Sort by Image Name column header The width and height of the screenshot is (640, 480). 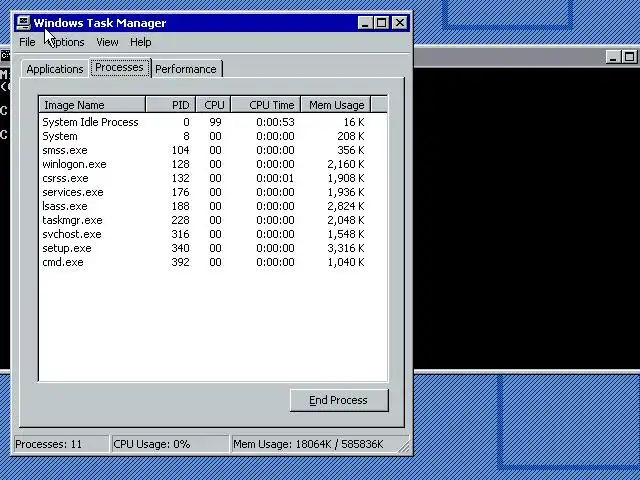pyautogui.click(x=92, y=105)
